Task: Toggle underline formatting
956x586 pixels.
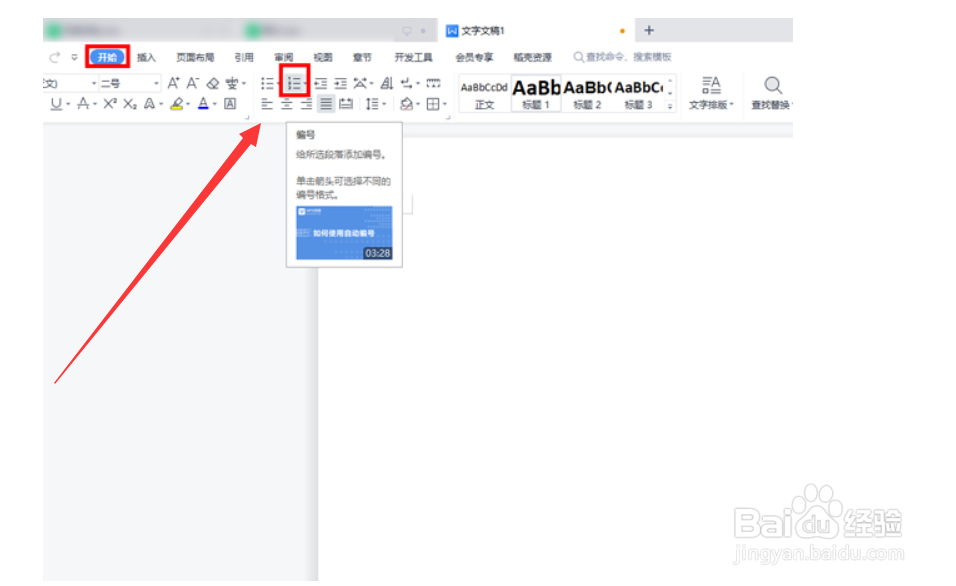Action: 56,104
